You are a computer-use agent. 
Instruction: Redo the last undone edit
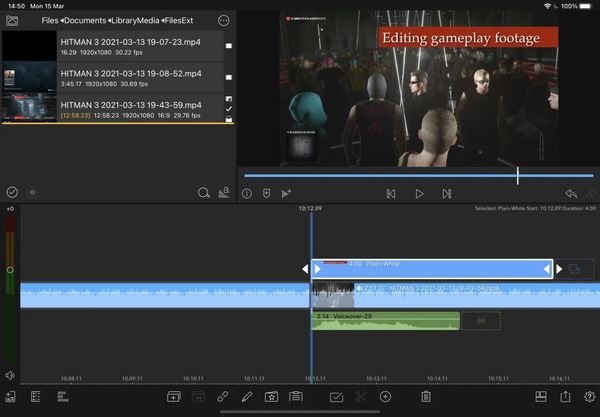(592, 194)
